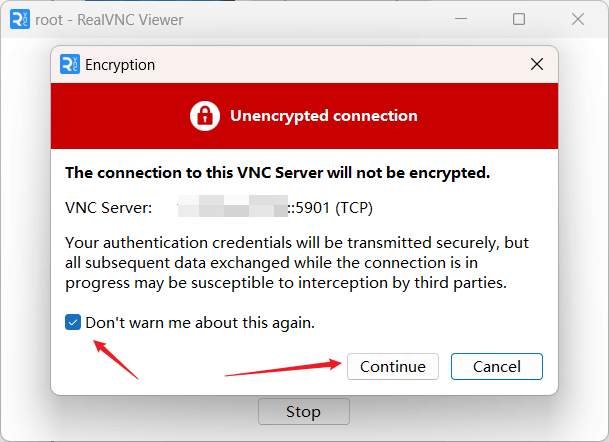Screen dimensions: 609x442
Task: Cancel the unencrypted connection
Action: [497, 366]
